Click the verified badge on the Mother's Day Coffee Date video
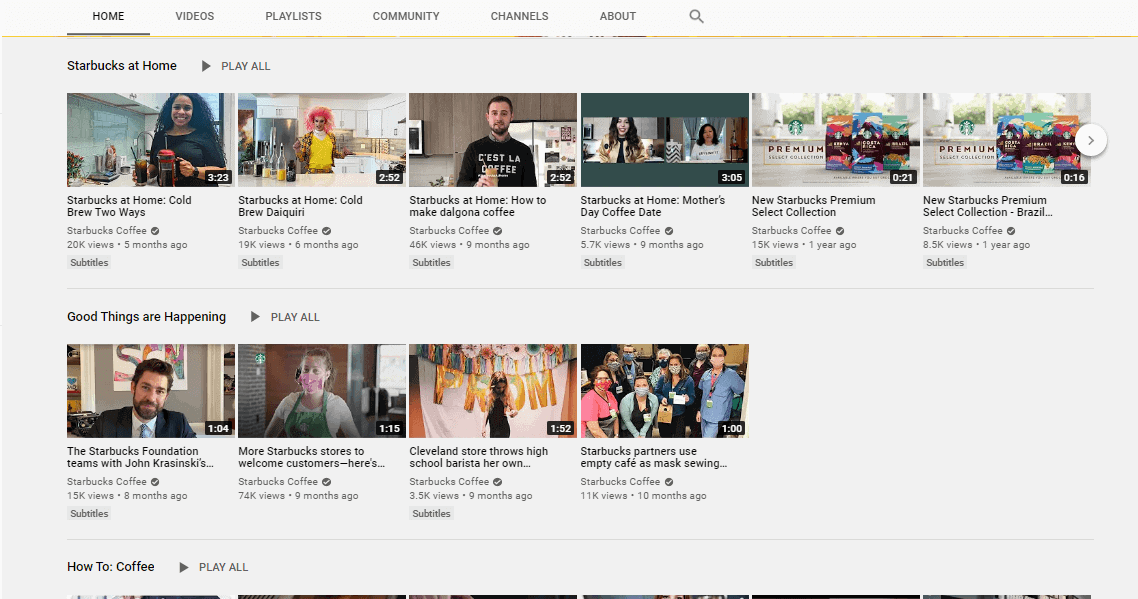Screen dimensions: 1138x599 coord(669,230)
